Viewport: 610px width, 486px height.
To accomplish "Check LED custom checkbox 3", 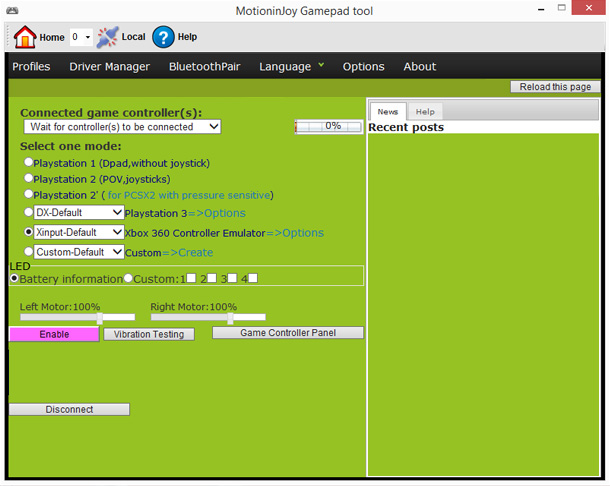I will [232, 278].
